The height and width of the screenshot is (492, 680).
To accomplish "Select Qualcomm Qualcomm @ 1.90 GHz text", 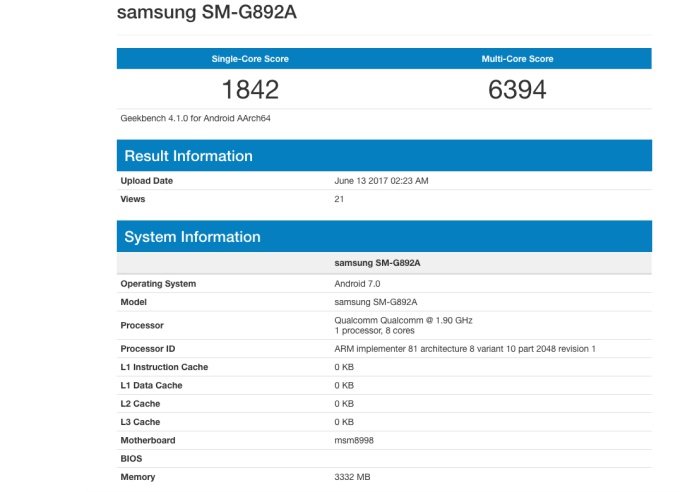I will (403, 320).
